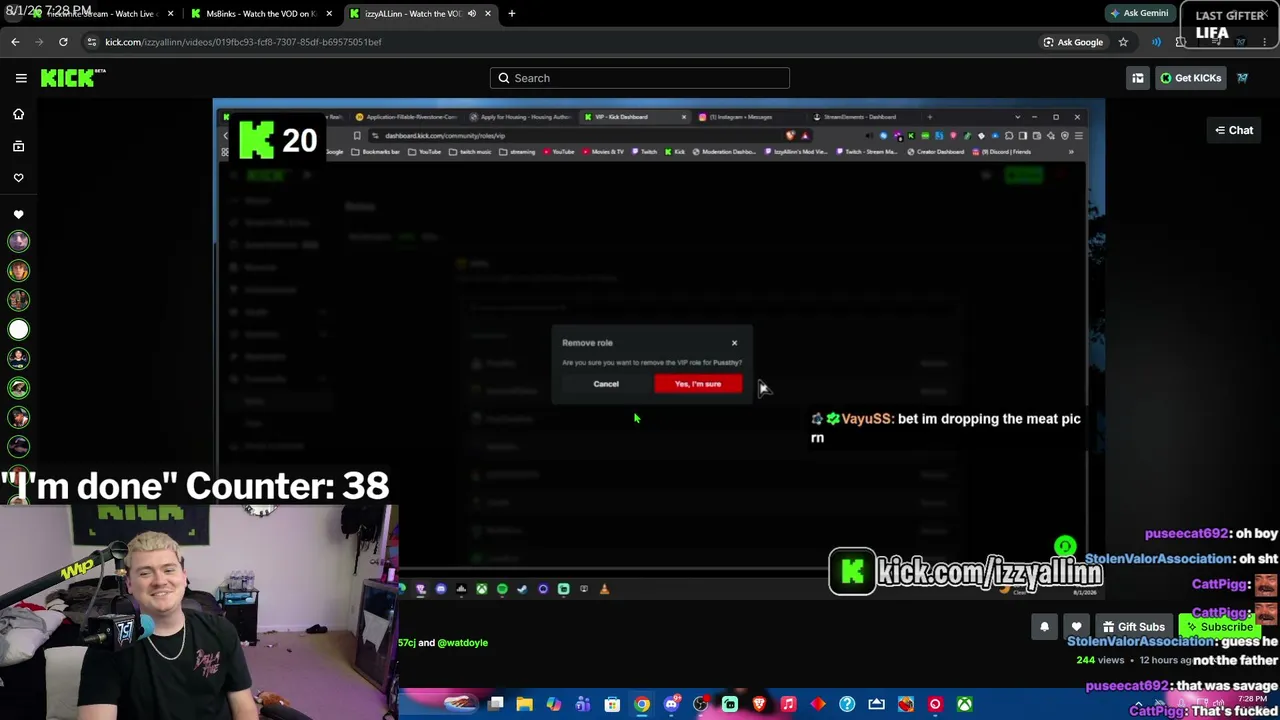Open a new browser tab

pyautogui.click(x=512, y=14)
